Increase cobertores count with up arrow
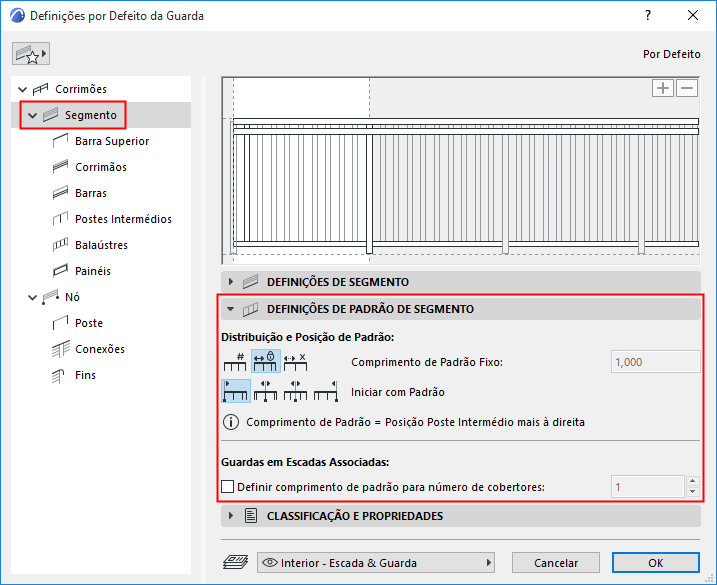 tap(692, 481)
